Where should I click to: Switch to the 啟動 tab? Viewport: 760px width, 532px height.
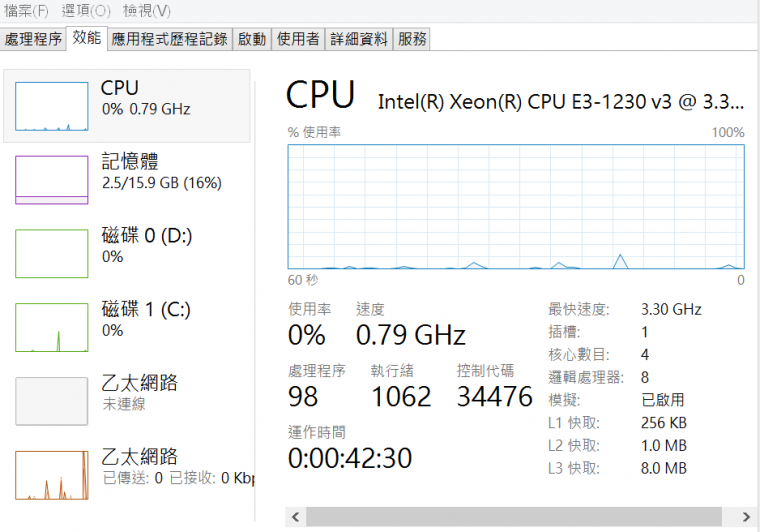(252, 39)
